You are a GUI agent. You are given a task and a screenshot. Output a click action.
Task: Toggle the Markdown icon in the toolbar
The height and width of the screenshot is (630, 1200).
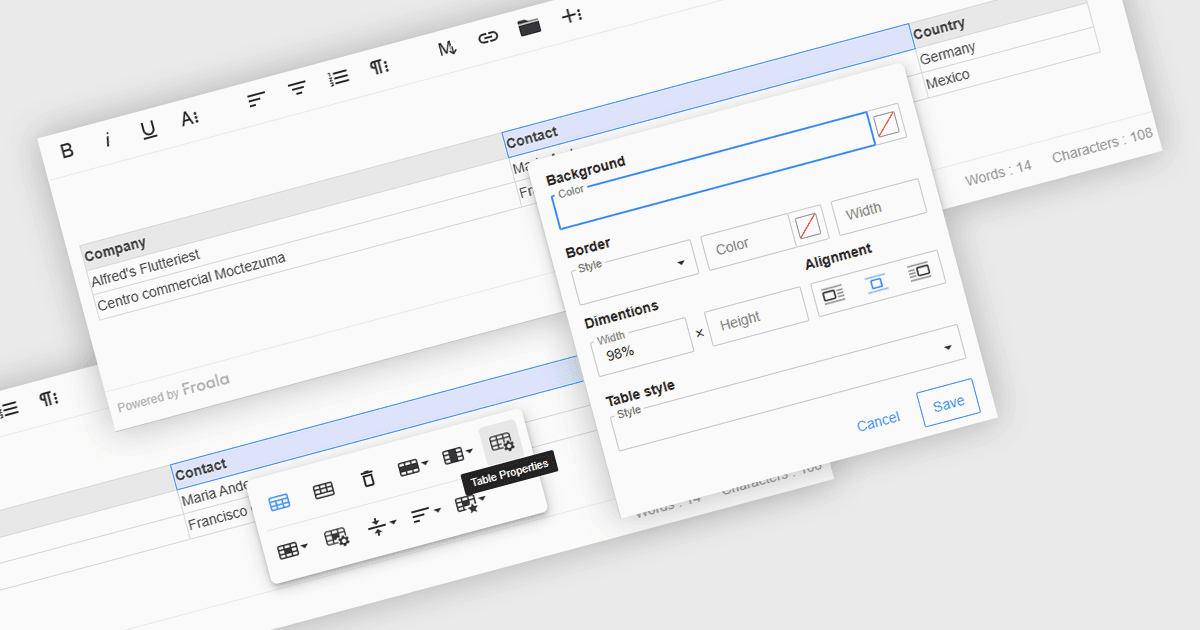[x=447, y=48]
